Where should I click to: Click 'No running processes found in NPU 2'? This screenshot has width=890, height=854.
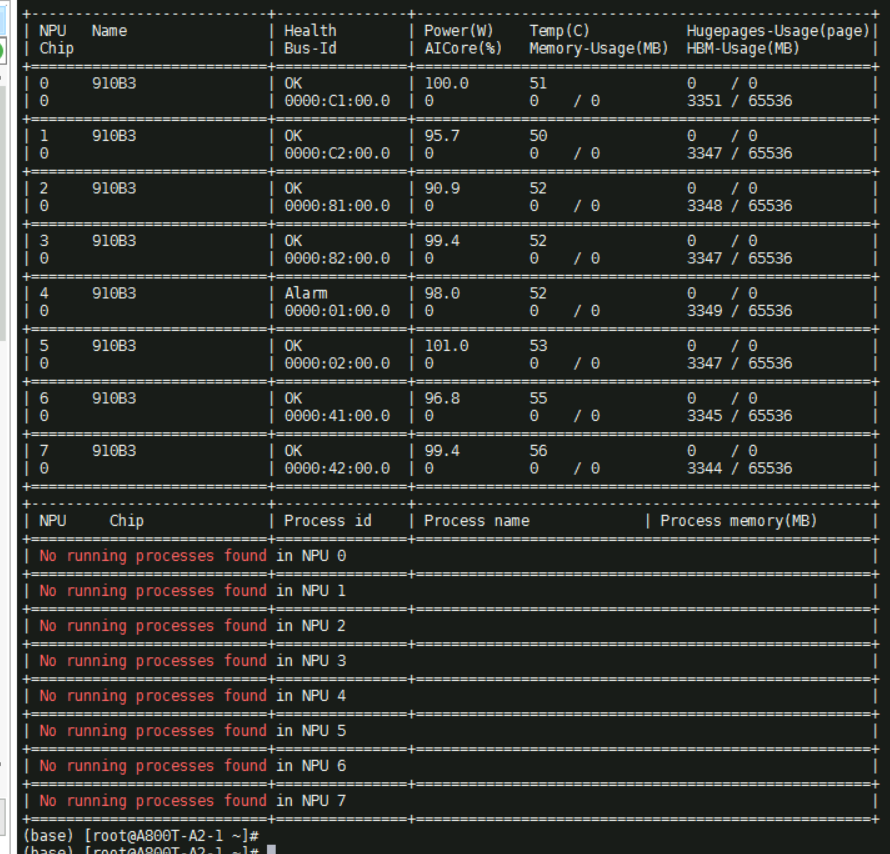tap(192, 626)
